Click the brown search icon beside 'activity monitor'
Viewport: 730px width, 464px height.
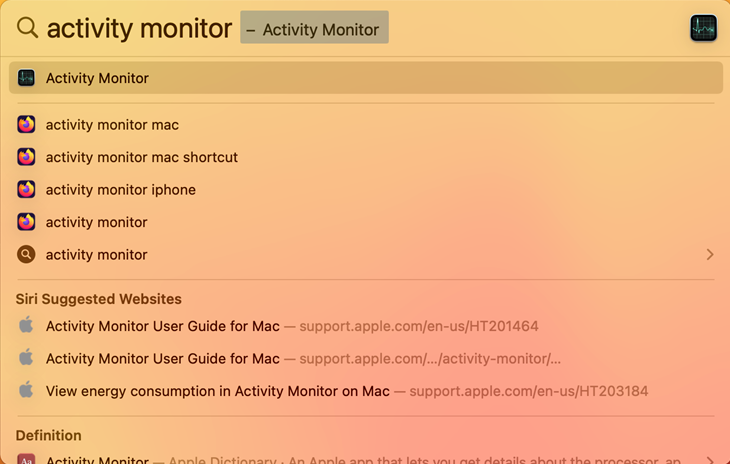click(26, 255)
